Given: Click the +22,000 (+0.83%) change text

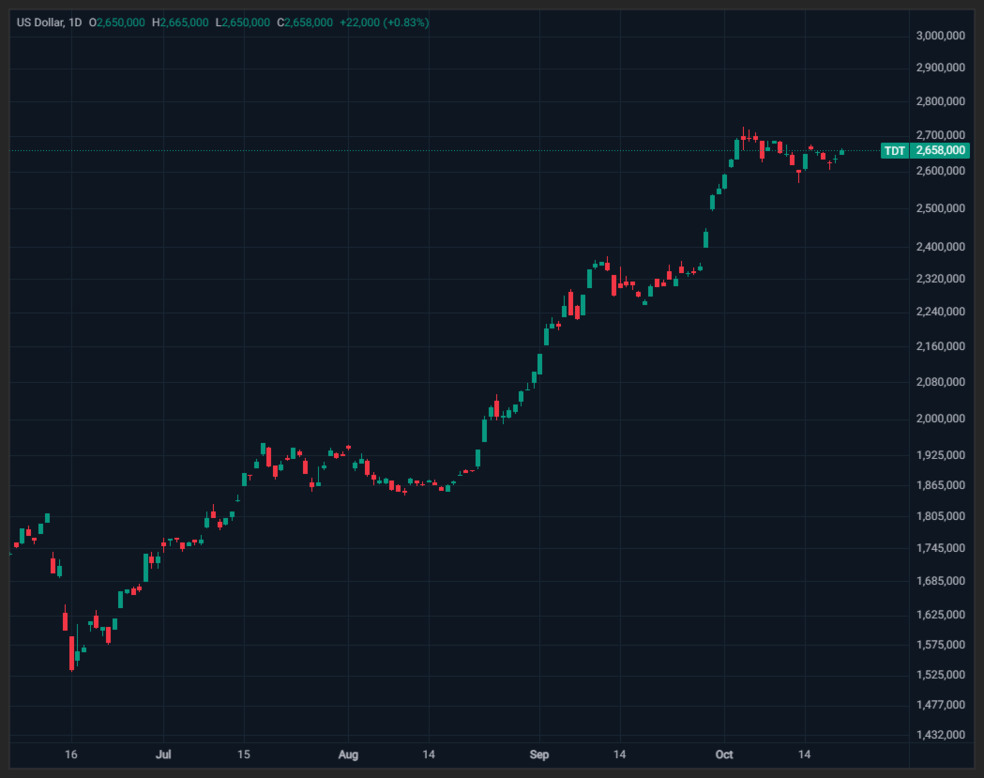Looking at the screenshot, I should point(384,23).
